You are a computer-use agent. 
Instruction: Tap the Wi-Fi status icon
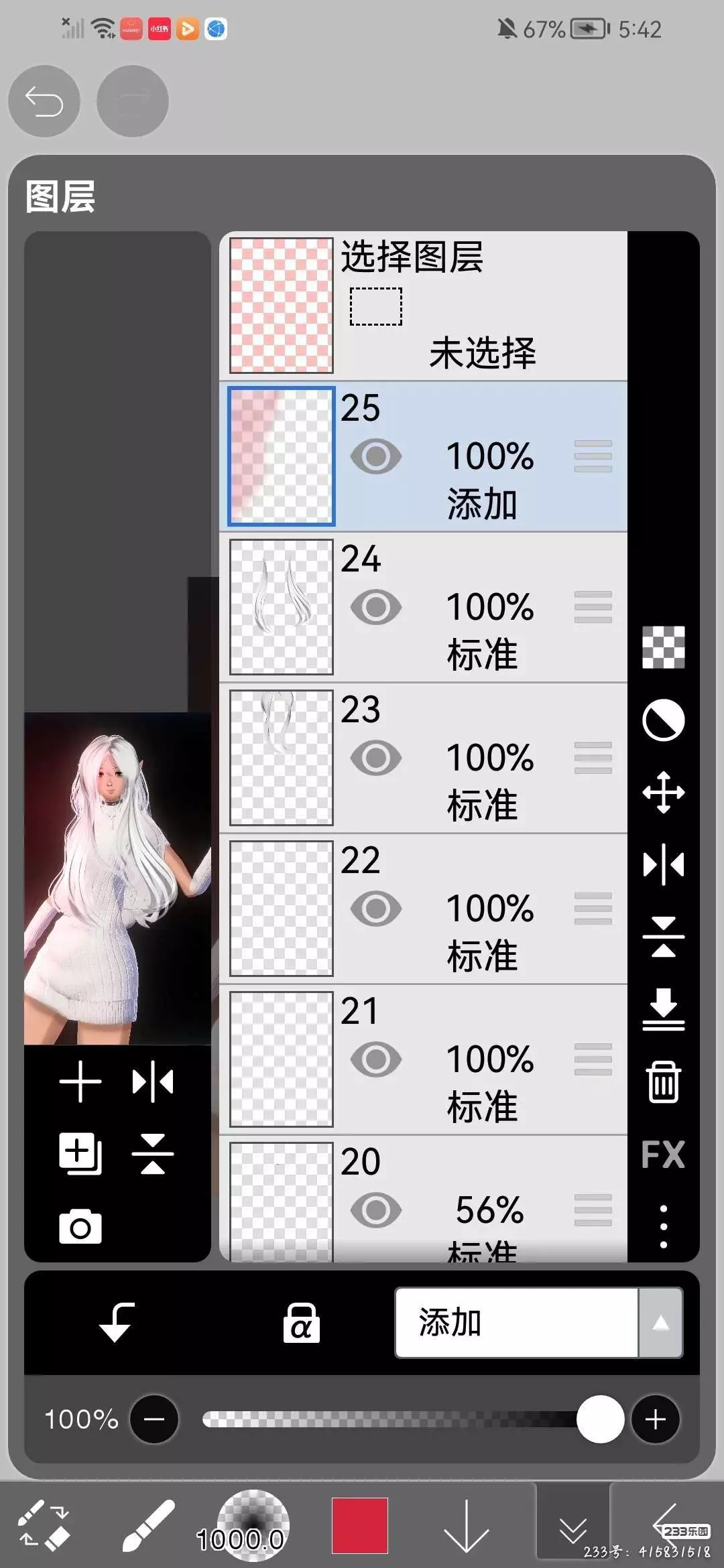[103, 29]
